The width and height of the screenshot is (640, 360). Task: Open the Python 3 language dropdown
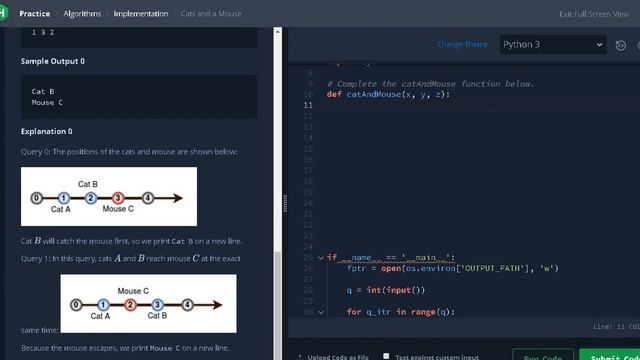(x=553, y=44)
